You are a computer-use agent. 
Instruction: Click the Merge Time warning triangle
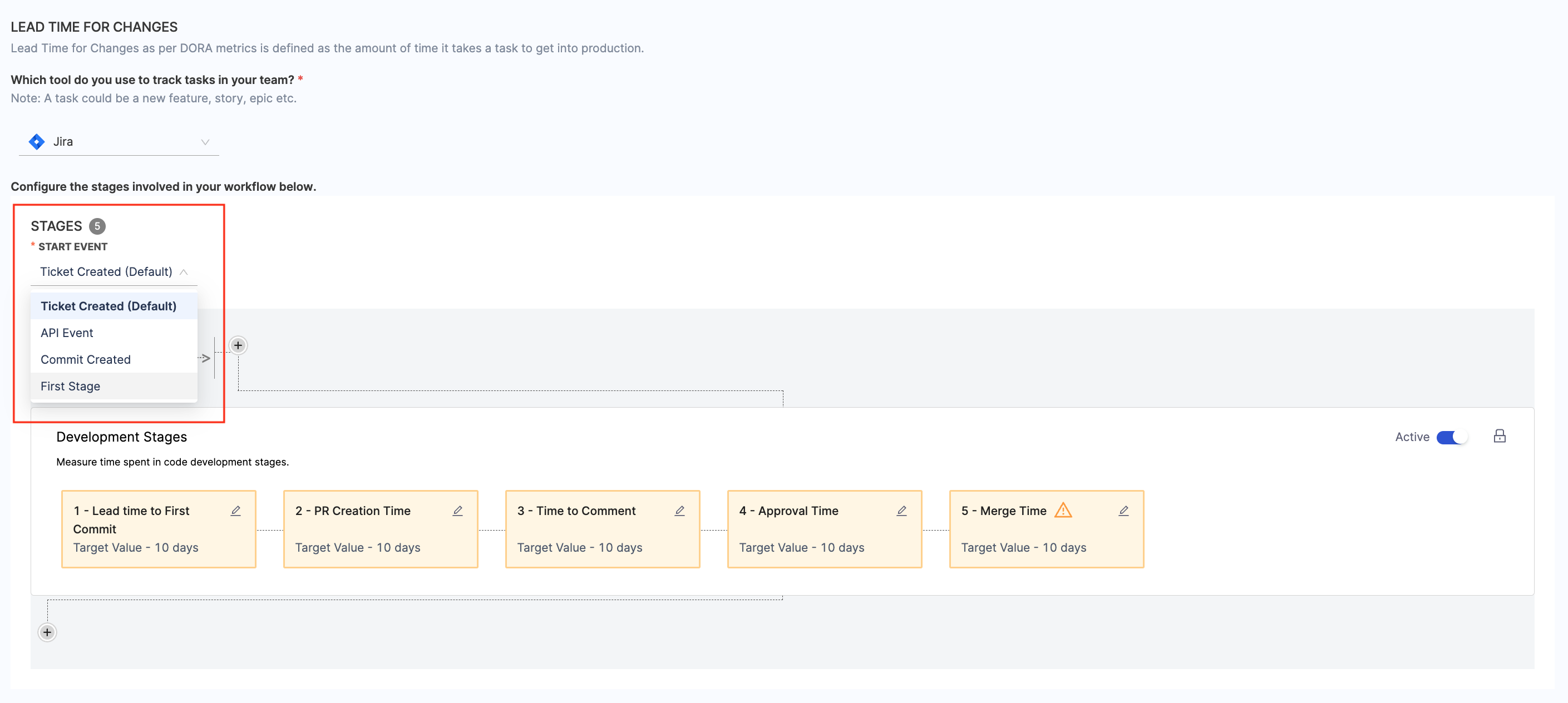1063,510
